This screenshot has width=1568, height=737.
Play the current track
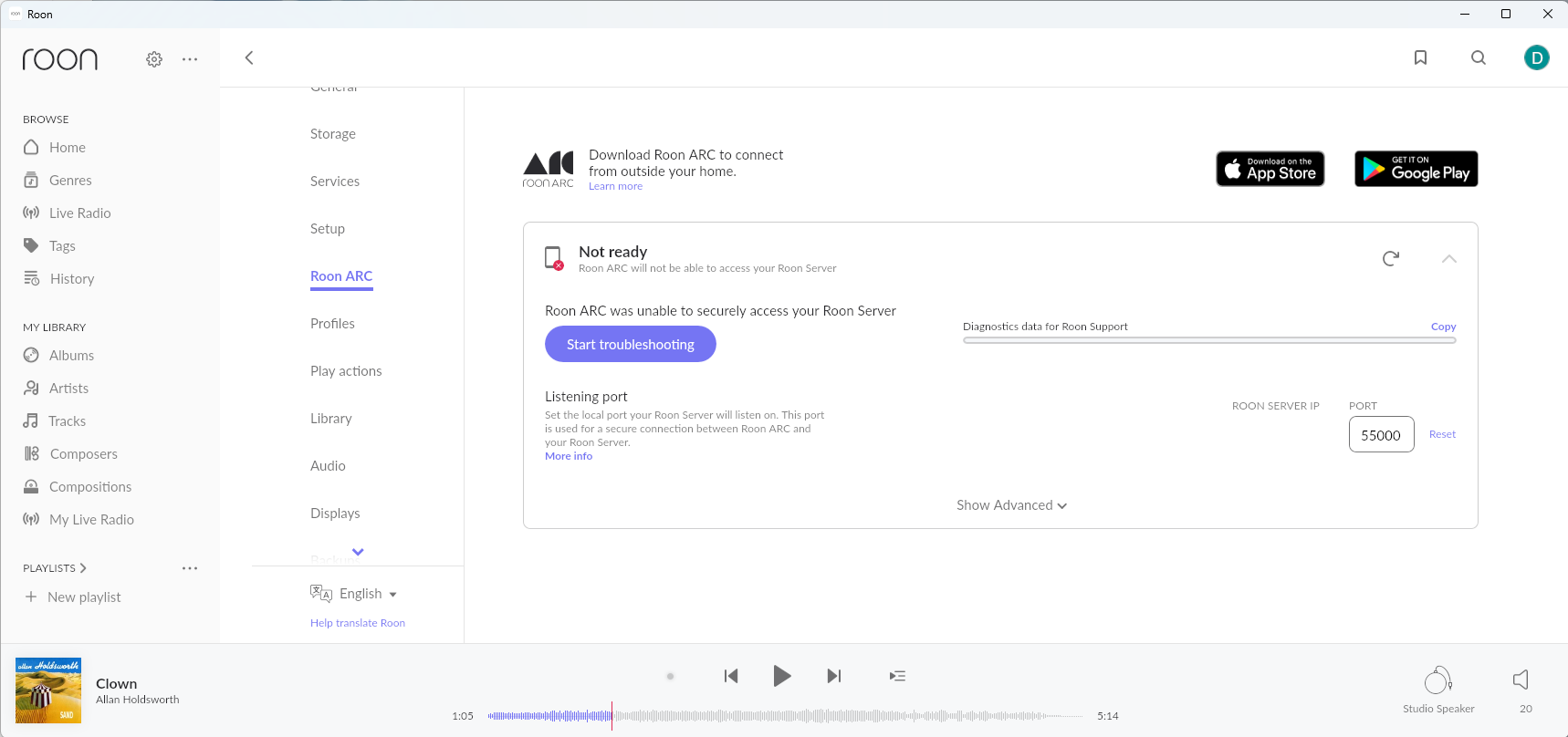782,676
